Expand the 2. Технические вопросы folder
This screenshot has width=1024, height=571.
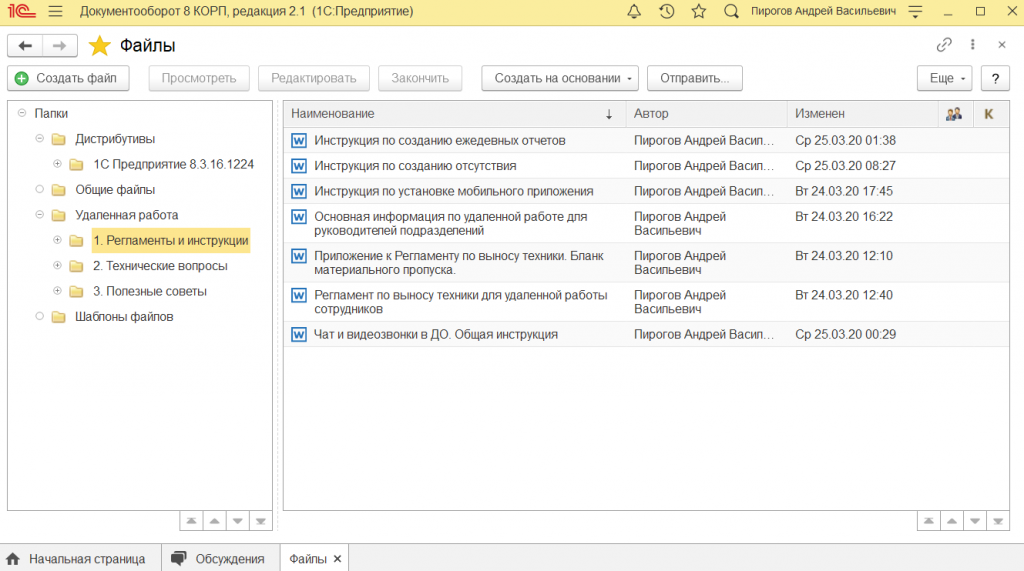pos(57,266)
